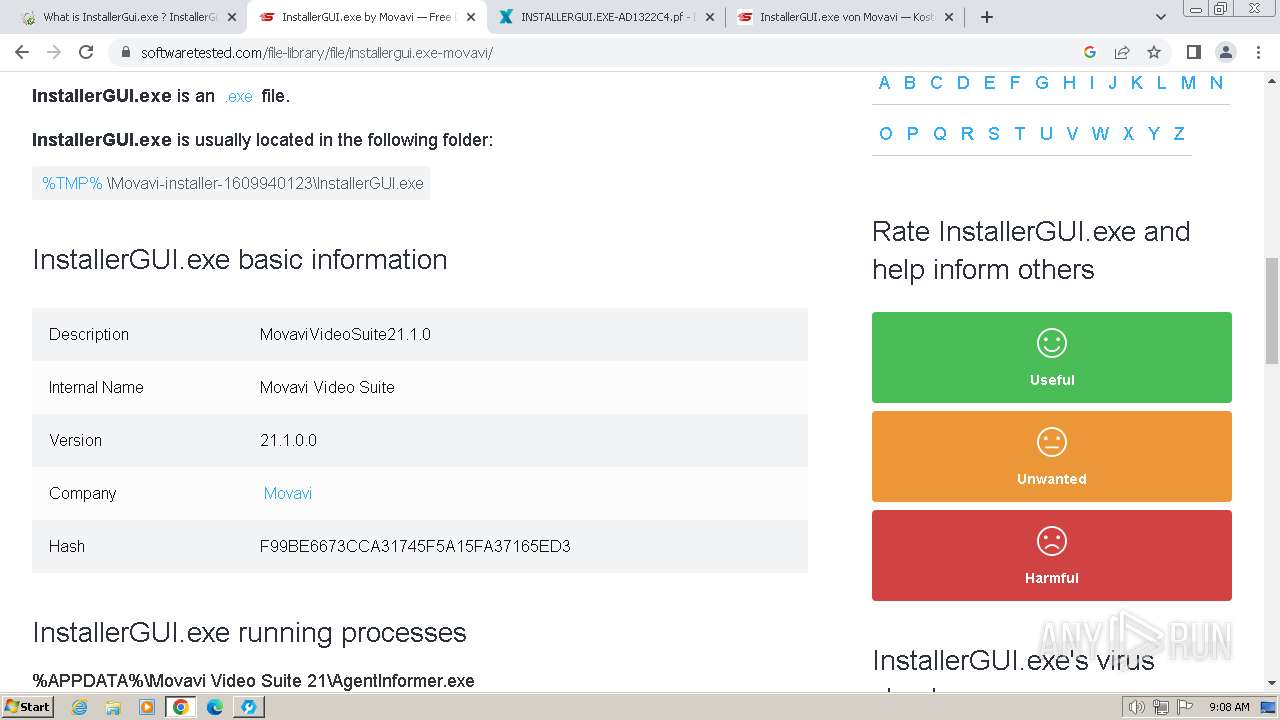This screenshot has height=720, width=1280.
Task: Open Chrome profile avatar
Action: click(x=1225, y=52)
